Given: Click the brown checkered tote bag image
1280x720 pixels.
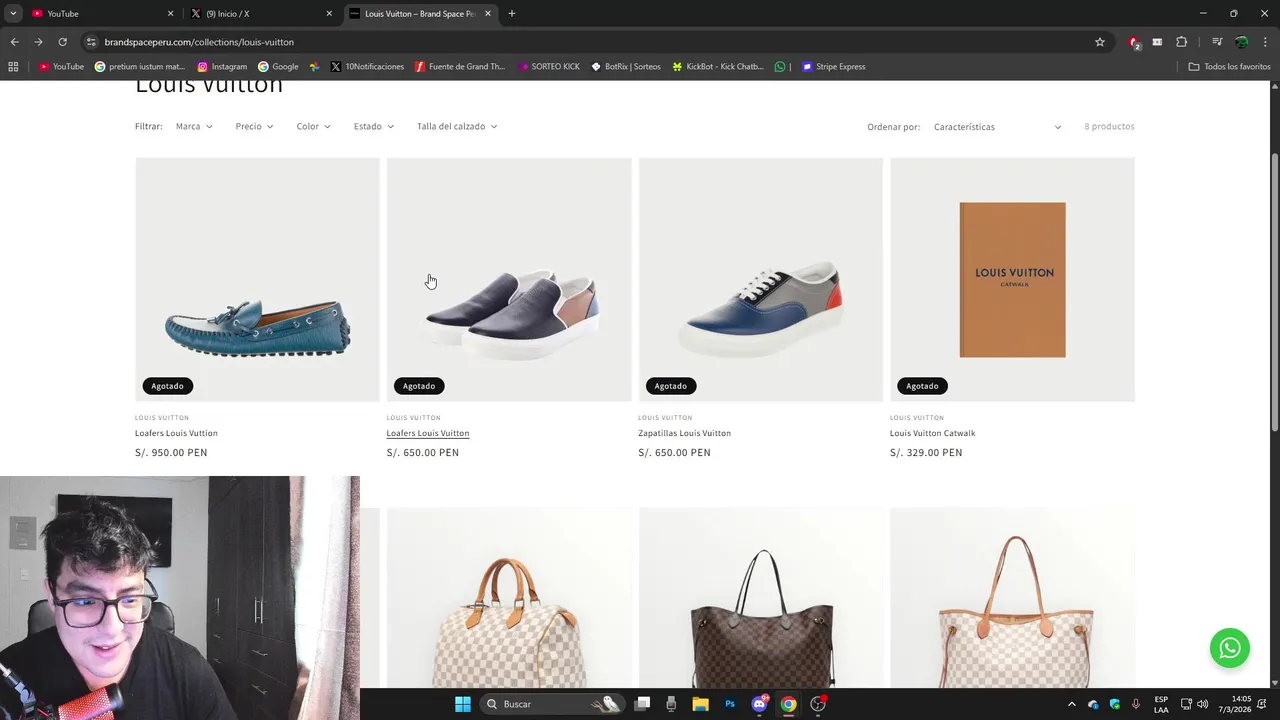Looking at the screenshot, I should click(760, 598).
